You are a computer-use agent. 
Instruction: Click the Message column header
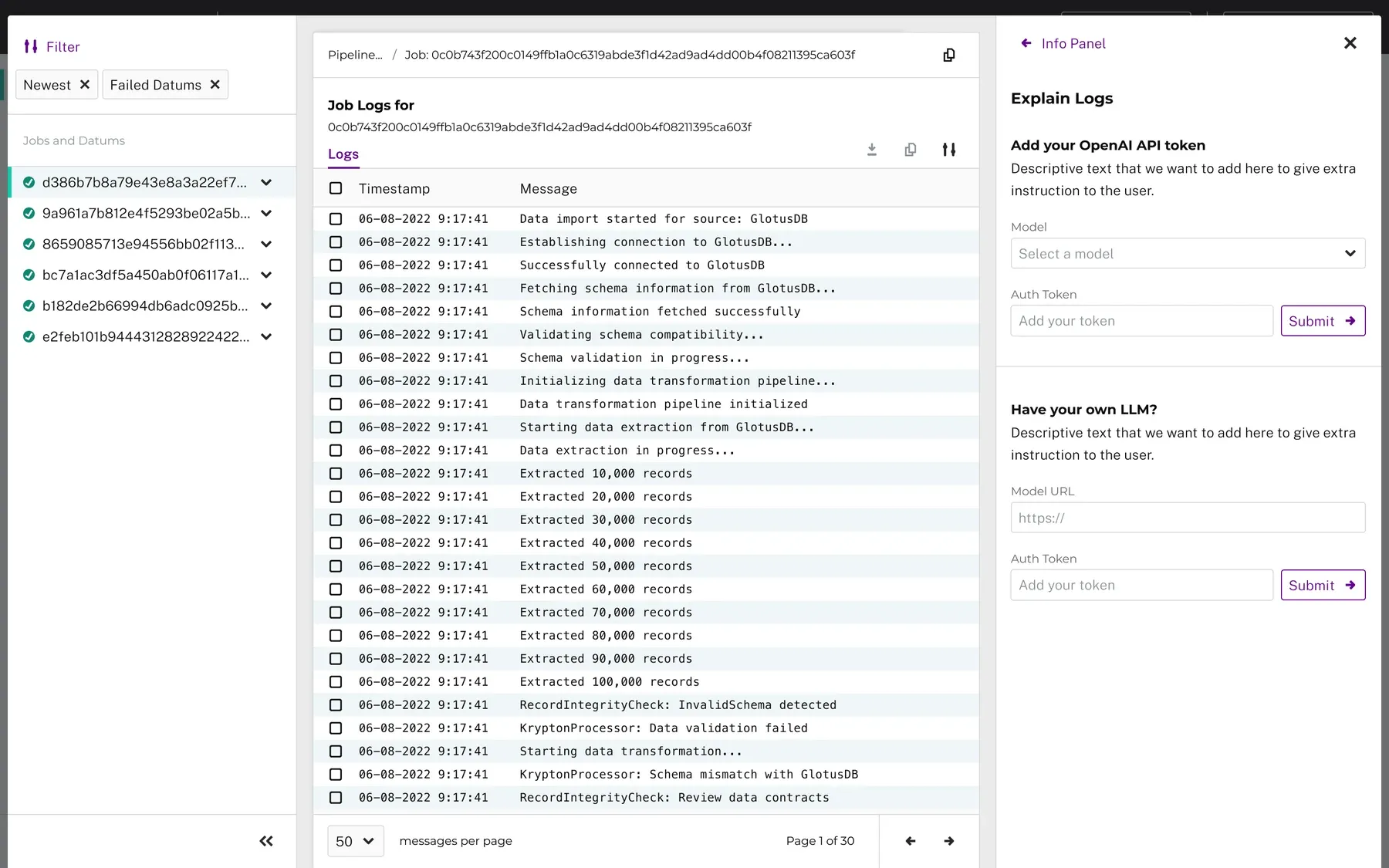pos(548,188)
